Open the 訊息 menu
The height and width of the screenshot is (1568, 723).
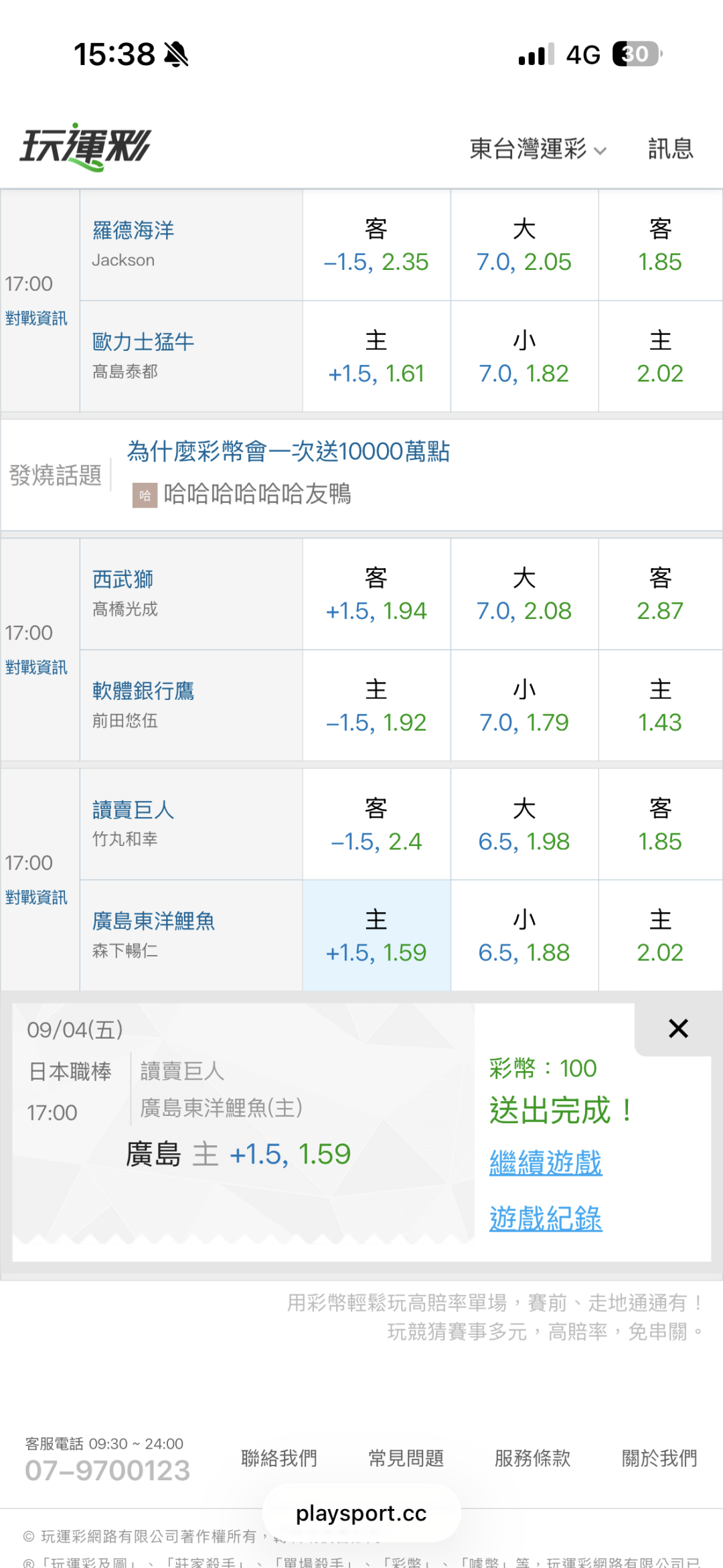click(670, 149)
